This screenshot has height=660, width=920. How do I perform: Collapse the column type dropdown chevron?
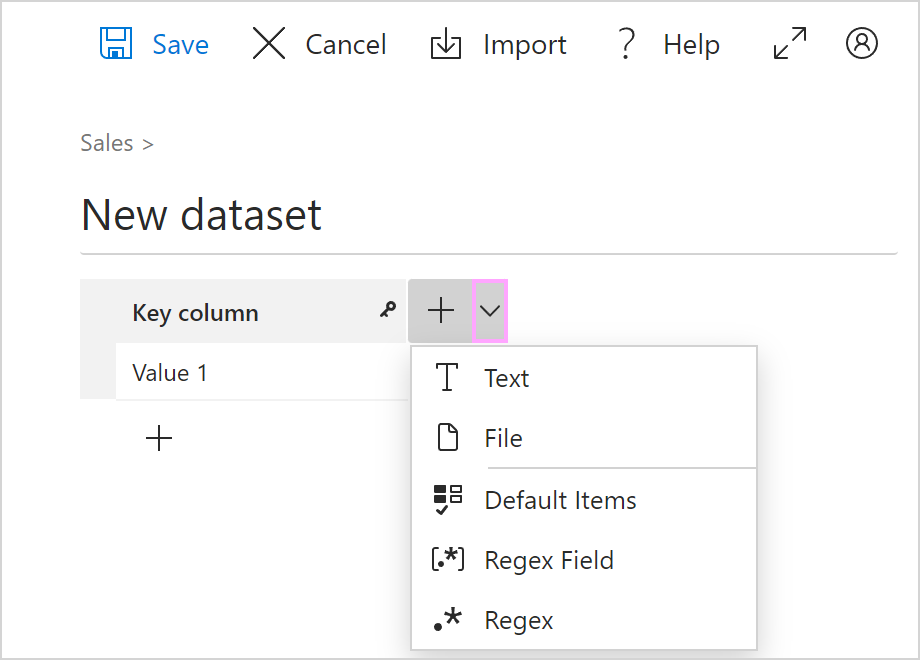[490, 311]
